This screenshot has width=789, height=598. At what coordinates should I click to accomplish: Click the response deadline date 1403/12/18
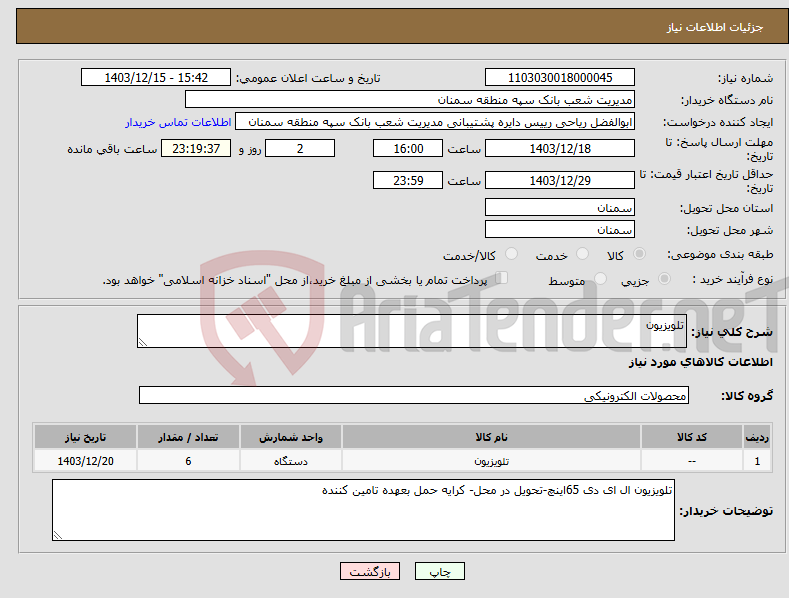tap(560, 148)
